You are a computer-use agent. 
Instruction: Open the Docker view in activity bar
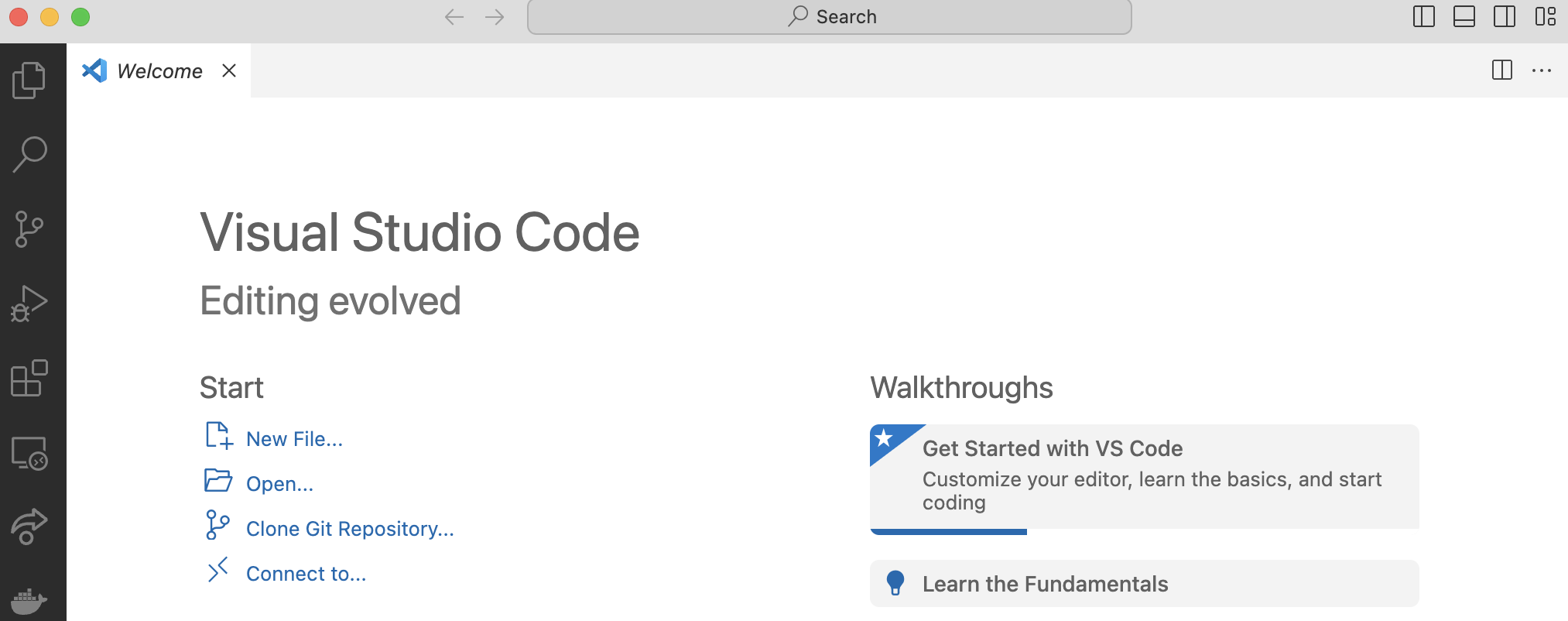(29, 600)
